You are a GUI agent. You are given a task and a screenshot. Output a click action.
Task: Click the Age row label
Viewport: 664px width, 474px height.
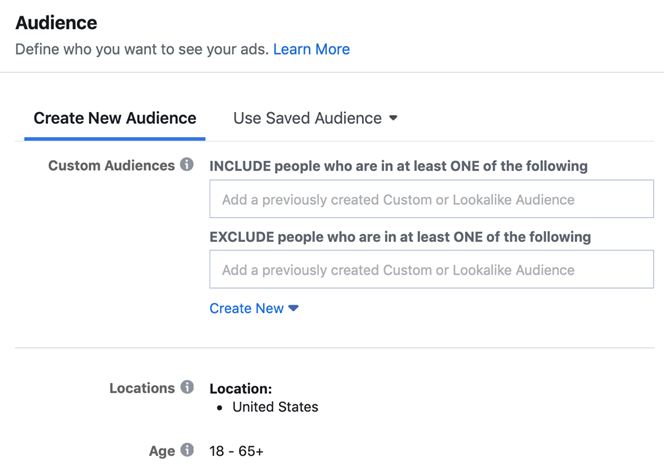pos(162,451)
